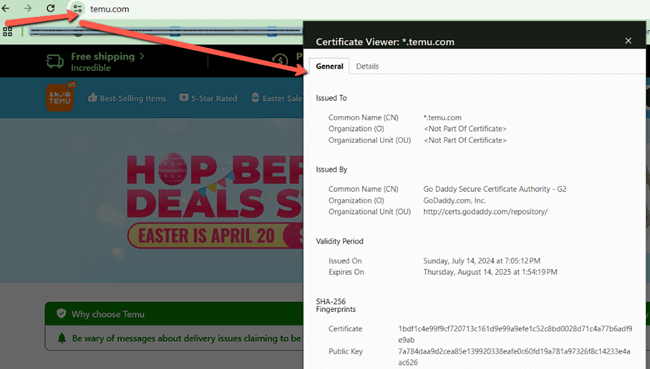The height and width of the screenshot is (369, 650).
Task: Click the Certificate Viewer title text
Action: [385, 42]
